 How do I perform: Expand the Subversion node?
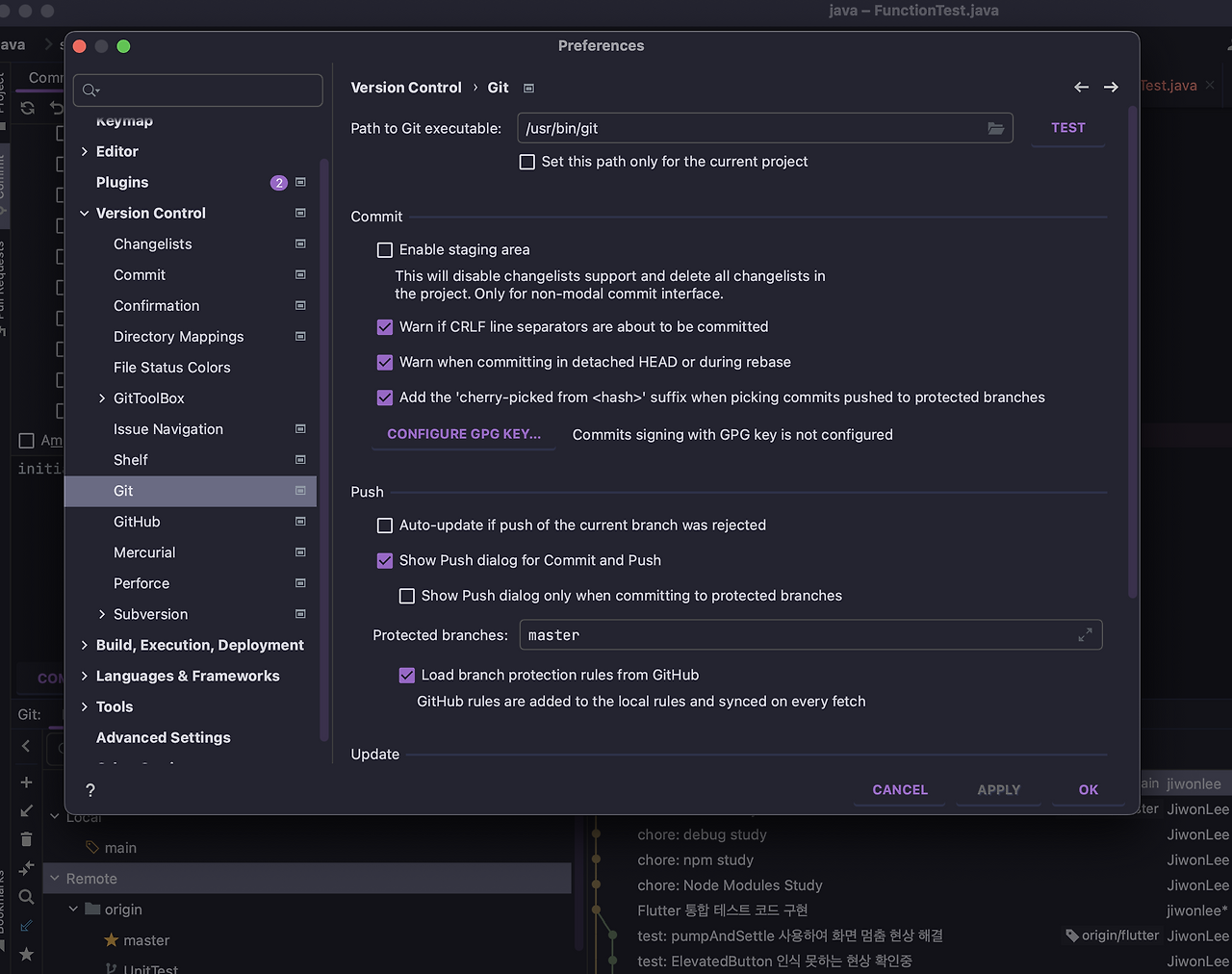click(102, 614)
